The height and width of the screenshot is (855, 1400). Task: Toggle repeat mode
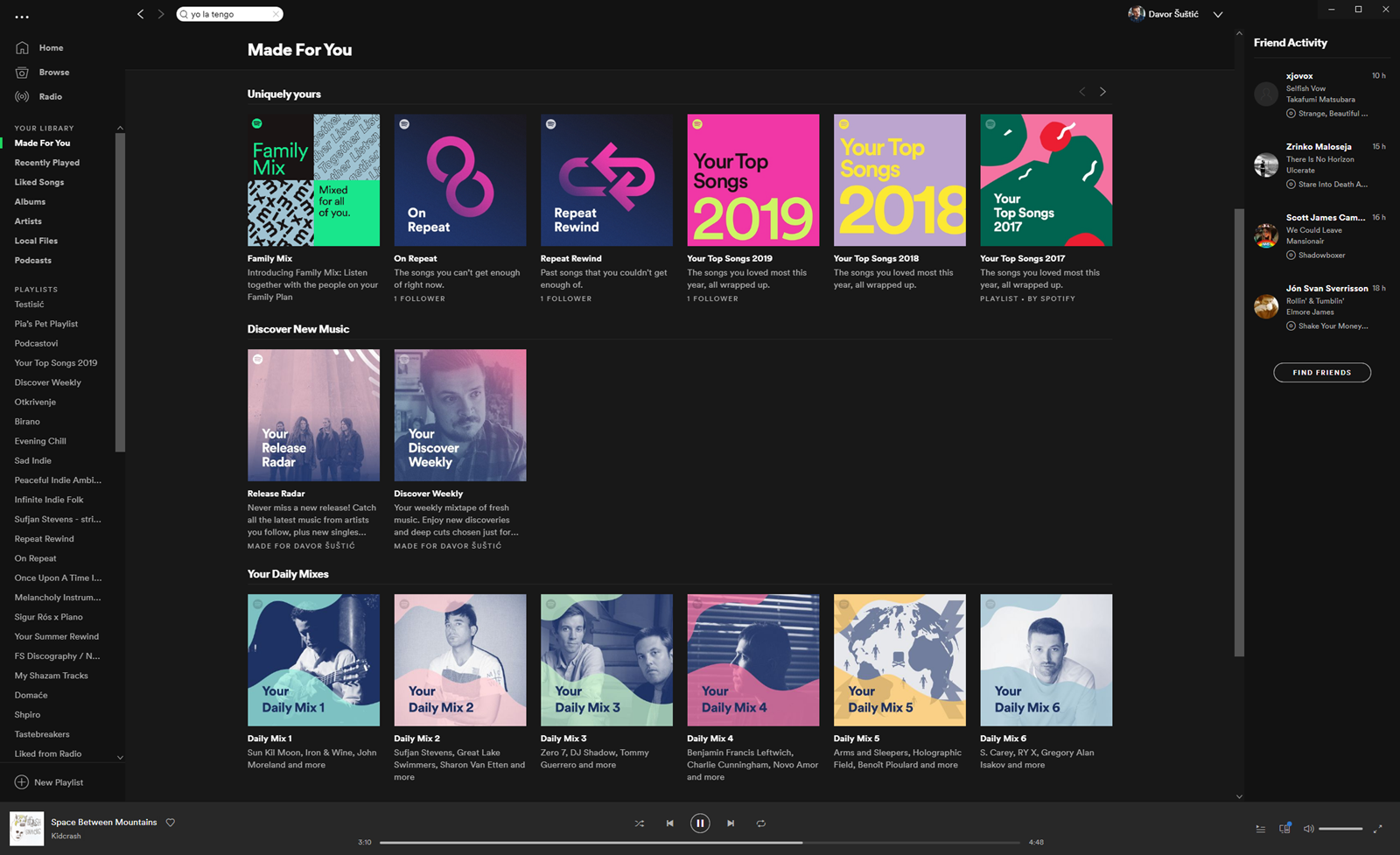[x=761, y=823]
